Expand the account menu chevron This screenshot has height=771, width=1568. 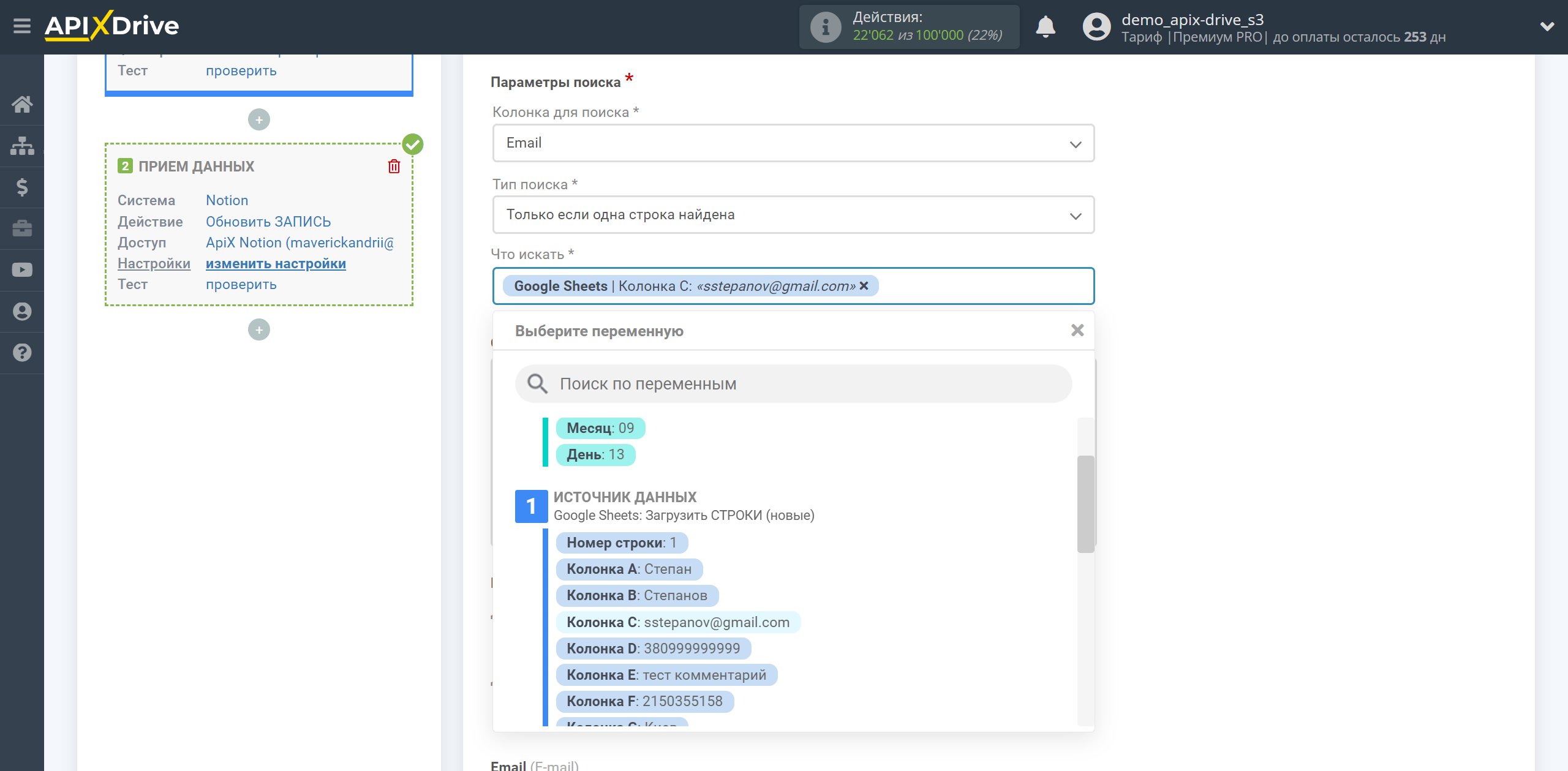1547,26
